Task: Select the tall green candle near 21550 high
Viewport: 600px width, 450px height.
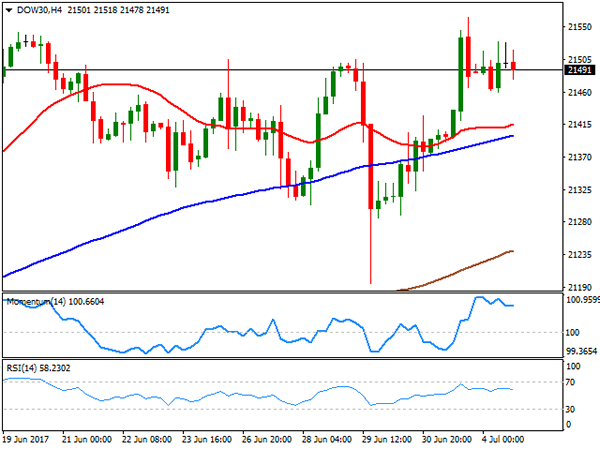Action: [461, 74]
